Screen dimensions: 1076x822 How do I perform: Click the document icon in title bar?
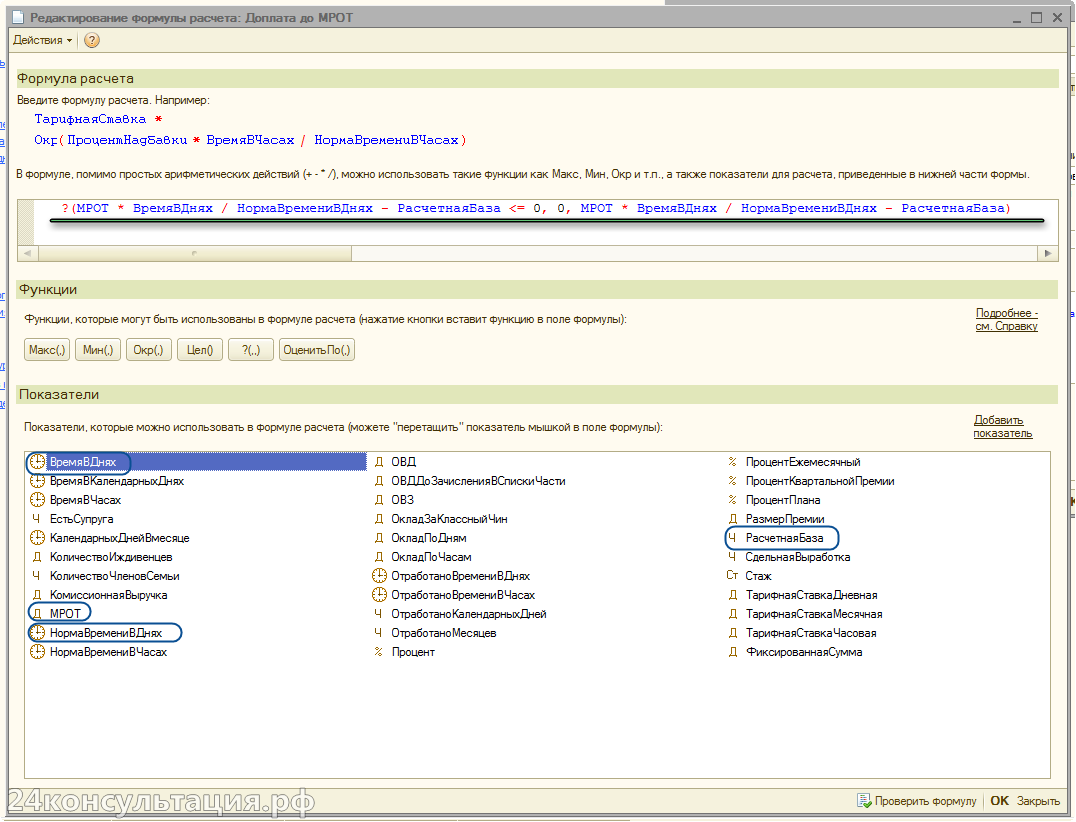(17, 17)
